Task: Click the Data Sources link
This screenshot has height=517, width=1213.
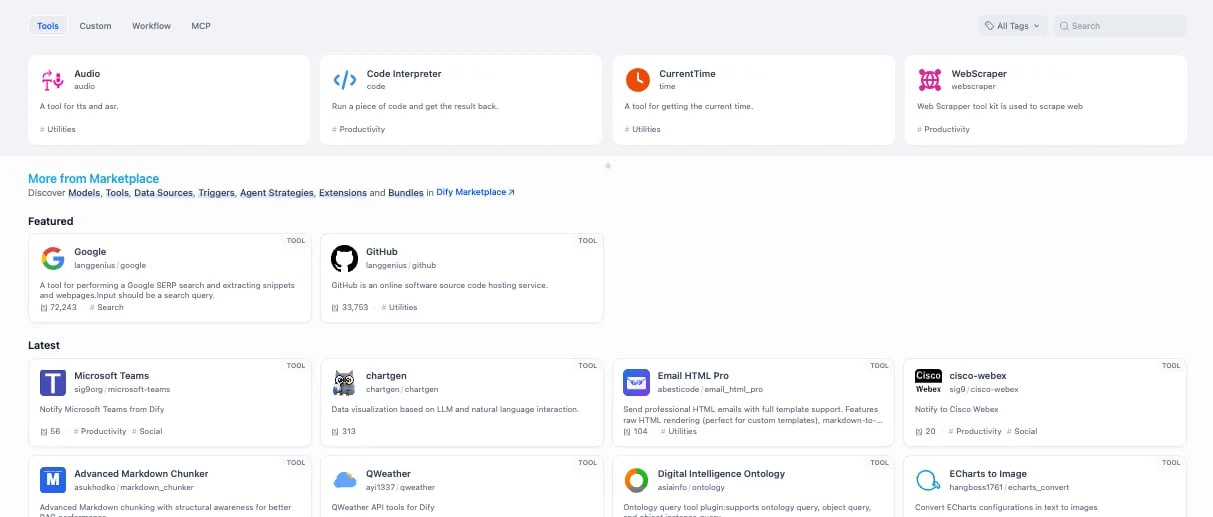Action: click(x=163, y=193)
